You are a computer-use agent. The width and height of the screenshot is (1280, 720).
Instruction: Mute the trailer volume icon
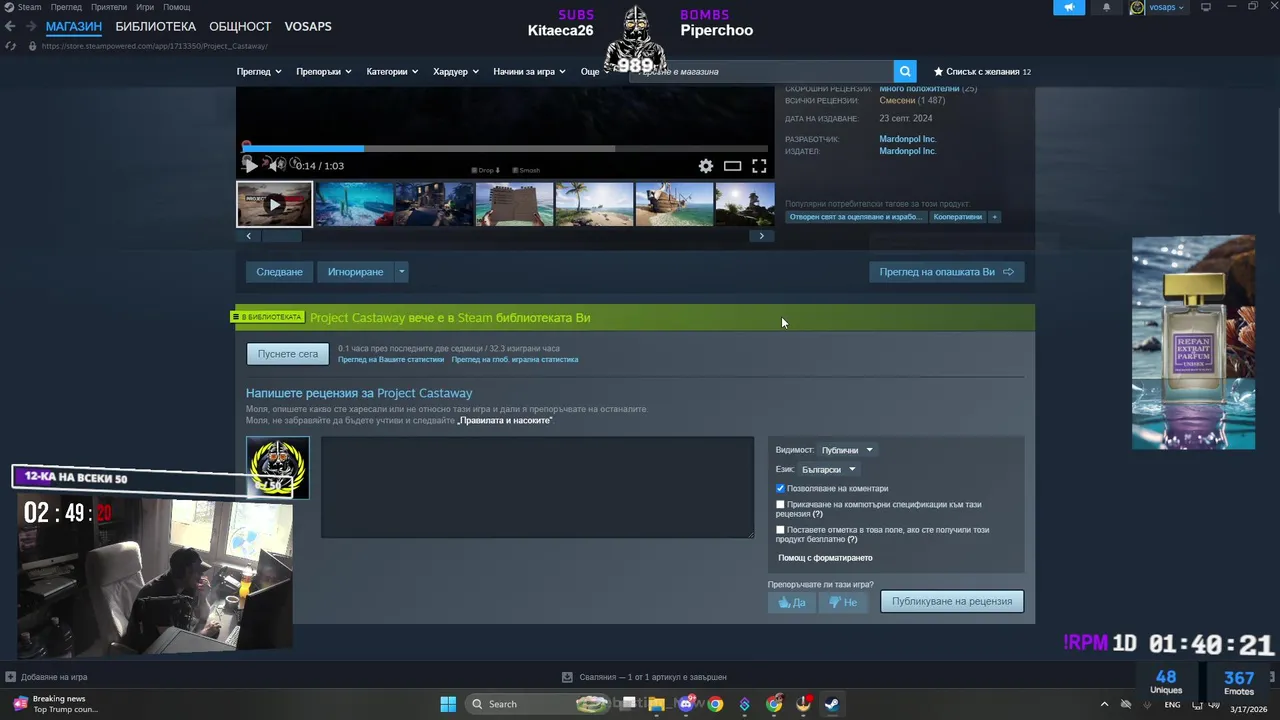(x=277, y=165)
